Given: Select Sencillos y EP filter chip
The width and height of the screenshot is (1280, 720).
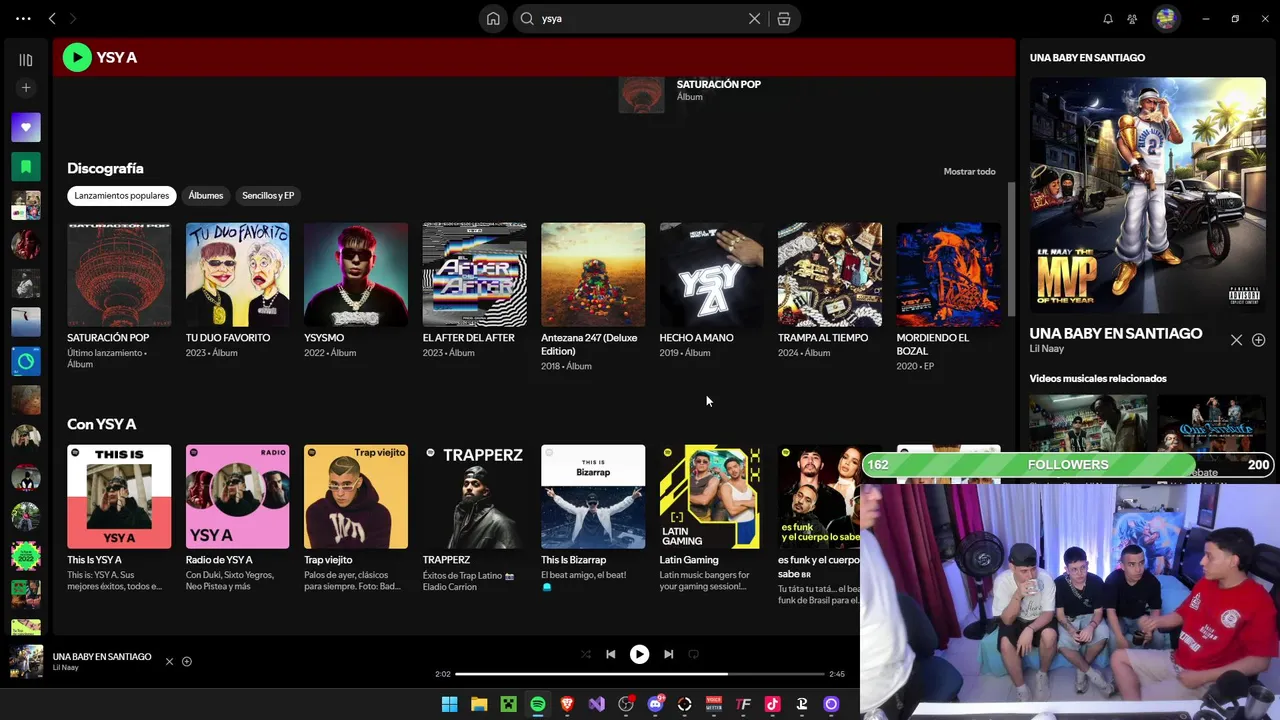Looking at the screenshot, I should [x=268, y=196].
